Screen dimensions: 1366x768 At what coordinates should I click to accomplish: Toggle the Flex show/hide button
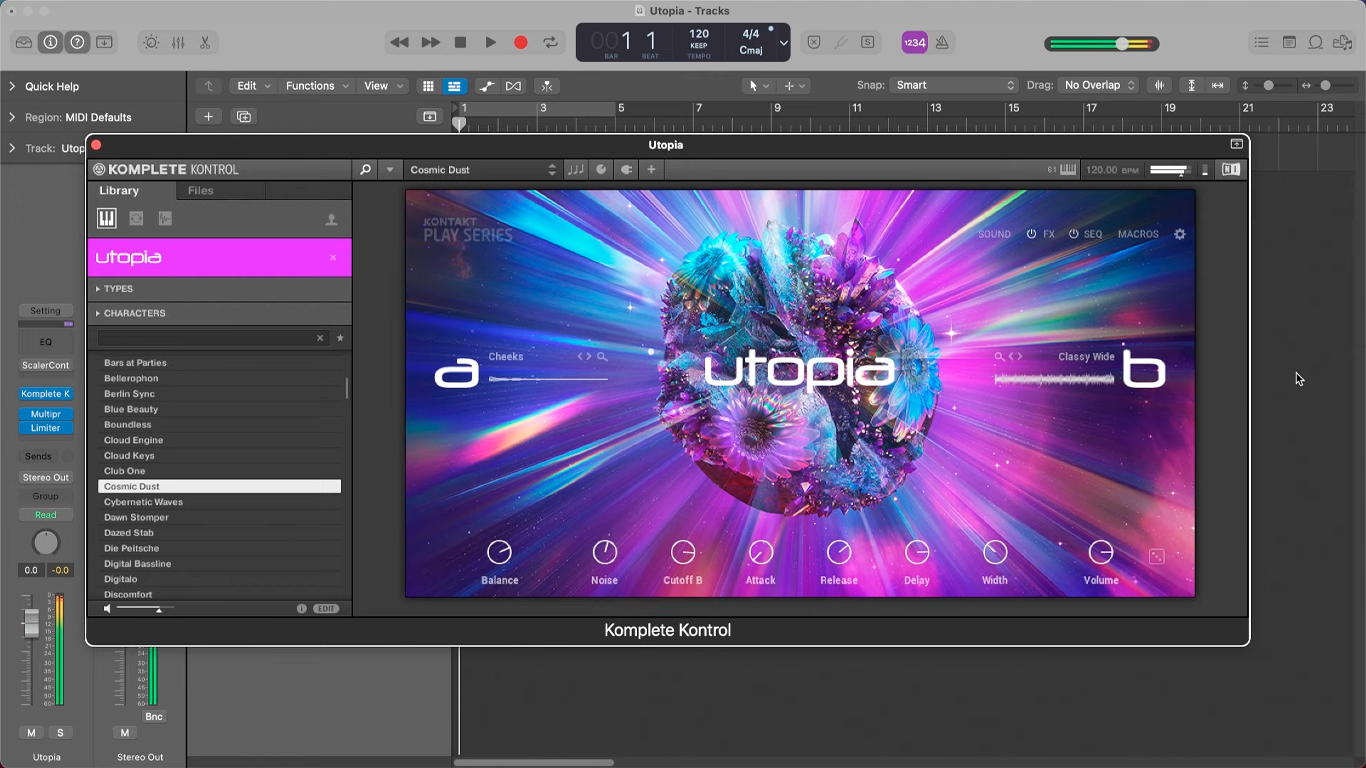click(x=513, y=86)
